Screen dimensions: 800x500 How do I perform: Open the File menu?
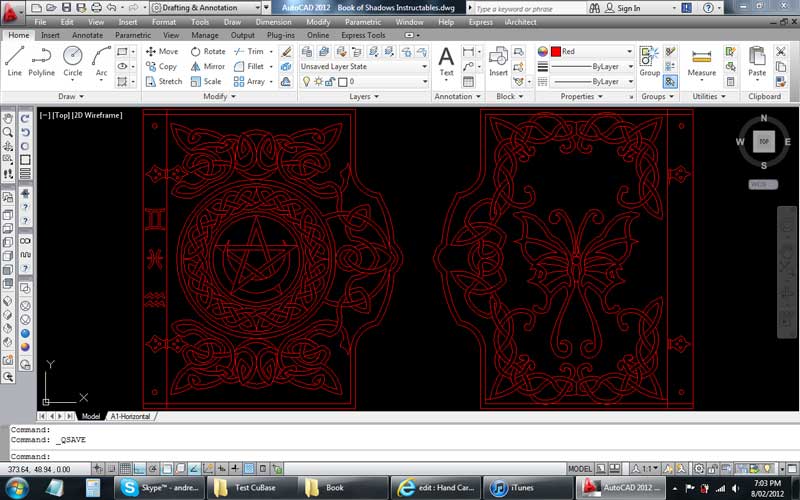tap(40, 22)
